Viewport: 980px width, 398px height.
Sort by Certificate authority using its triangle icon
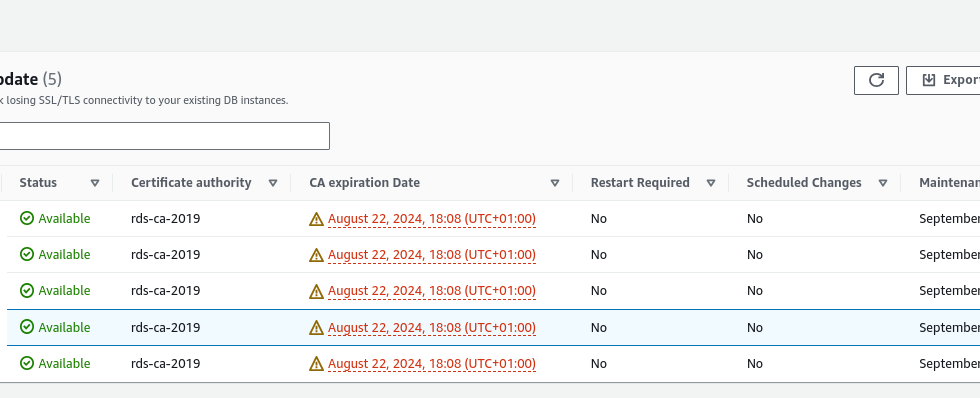273,183
